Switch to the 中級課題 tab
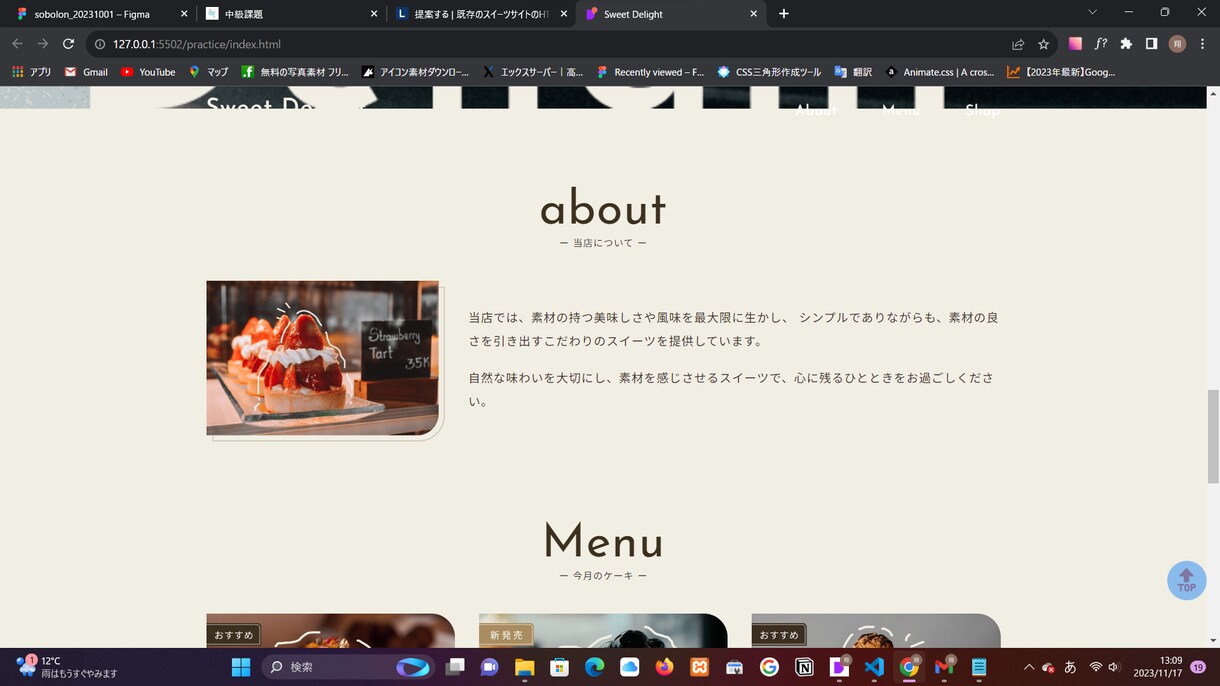This screenshot has height=686, width=1220. point(291,14)
